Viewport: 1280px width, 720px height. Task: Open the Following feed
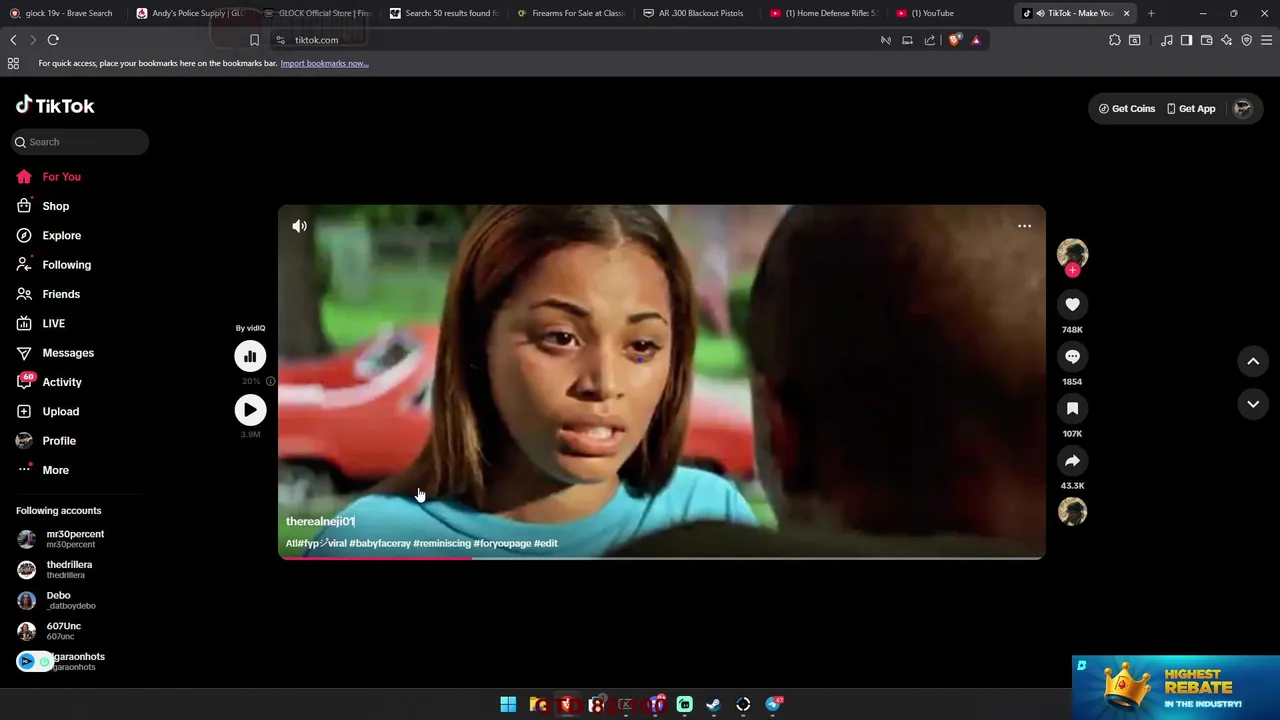pyautogui.click(x=53, y=265)
